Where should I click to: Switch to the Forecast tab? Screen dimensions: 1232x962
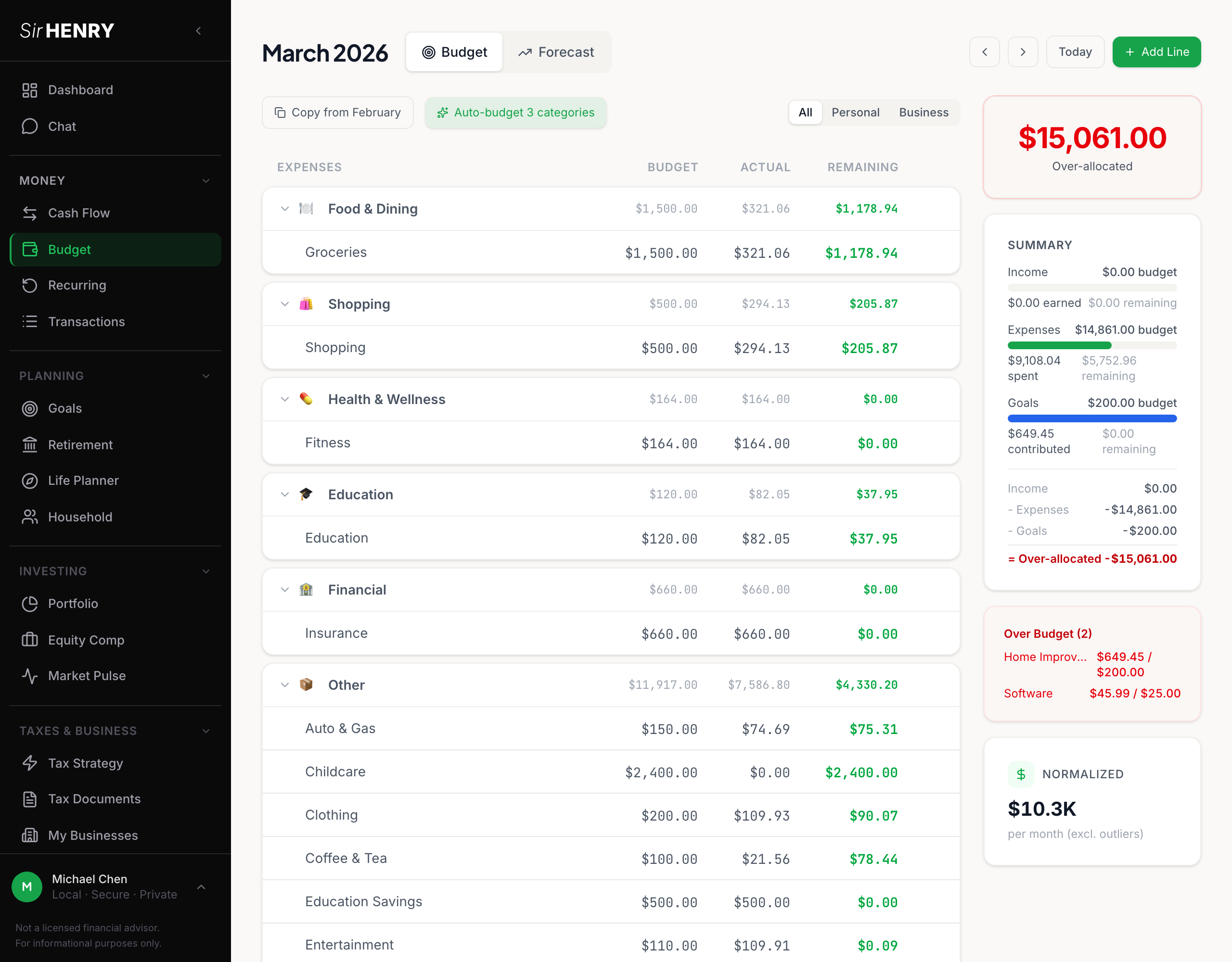point(556,52)
